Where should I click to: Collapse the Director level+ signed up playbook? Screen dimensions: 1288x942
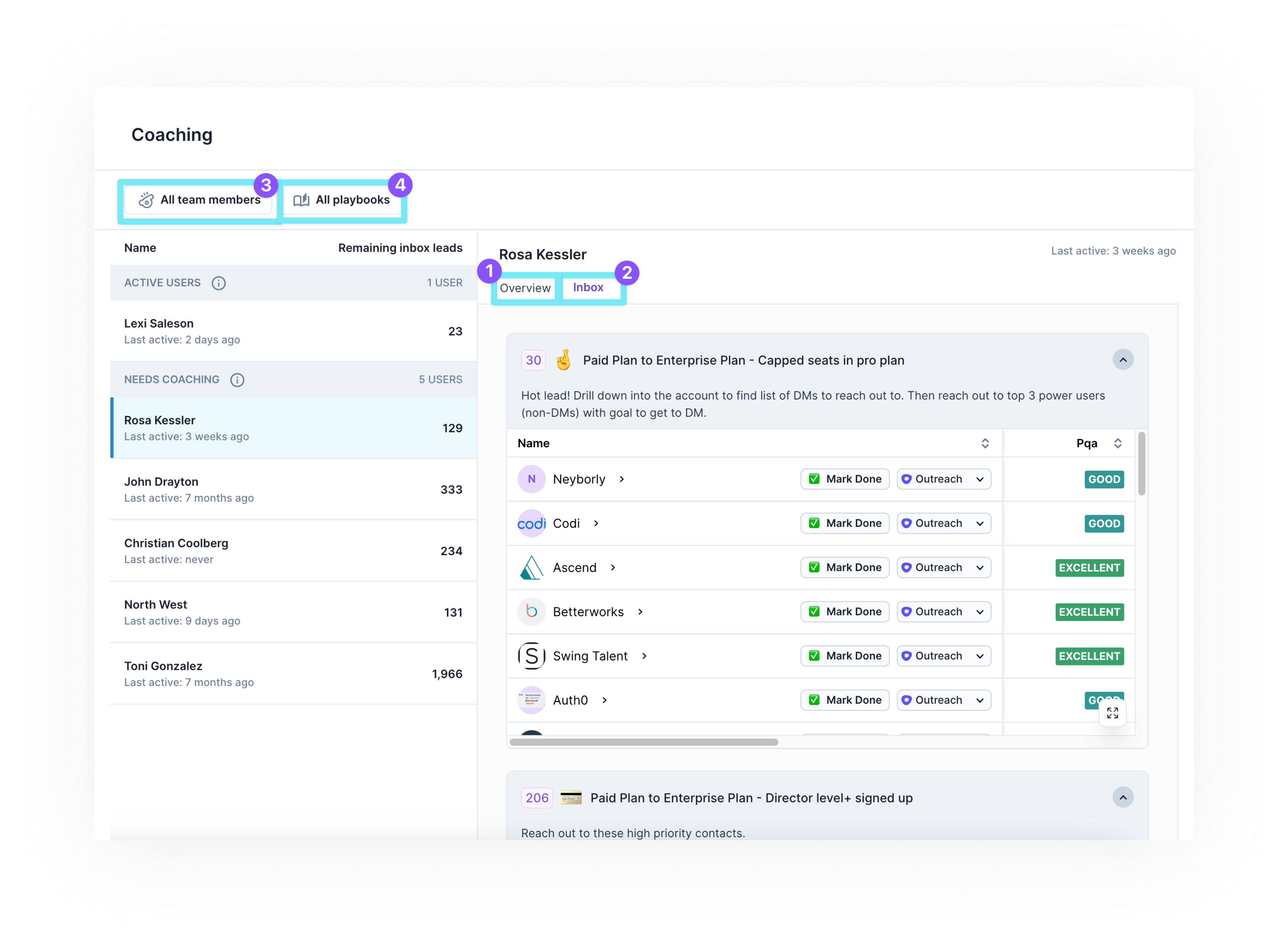pyautogui.click(x=1123, y=797)
